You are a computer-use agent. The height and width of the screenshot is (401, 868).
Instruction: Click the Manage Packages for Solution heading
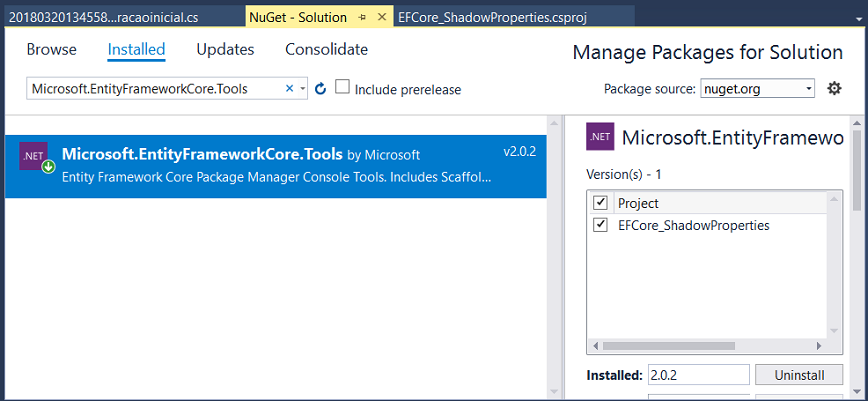pyautogui.click(x=707, y=52)
